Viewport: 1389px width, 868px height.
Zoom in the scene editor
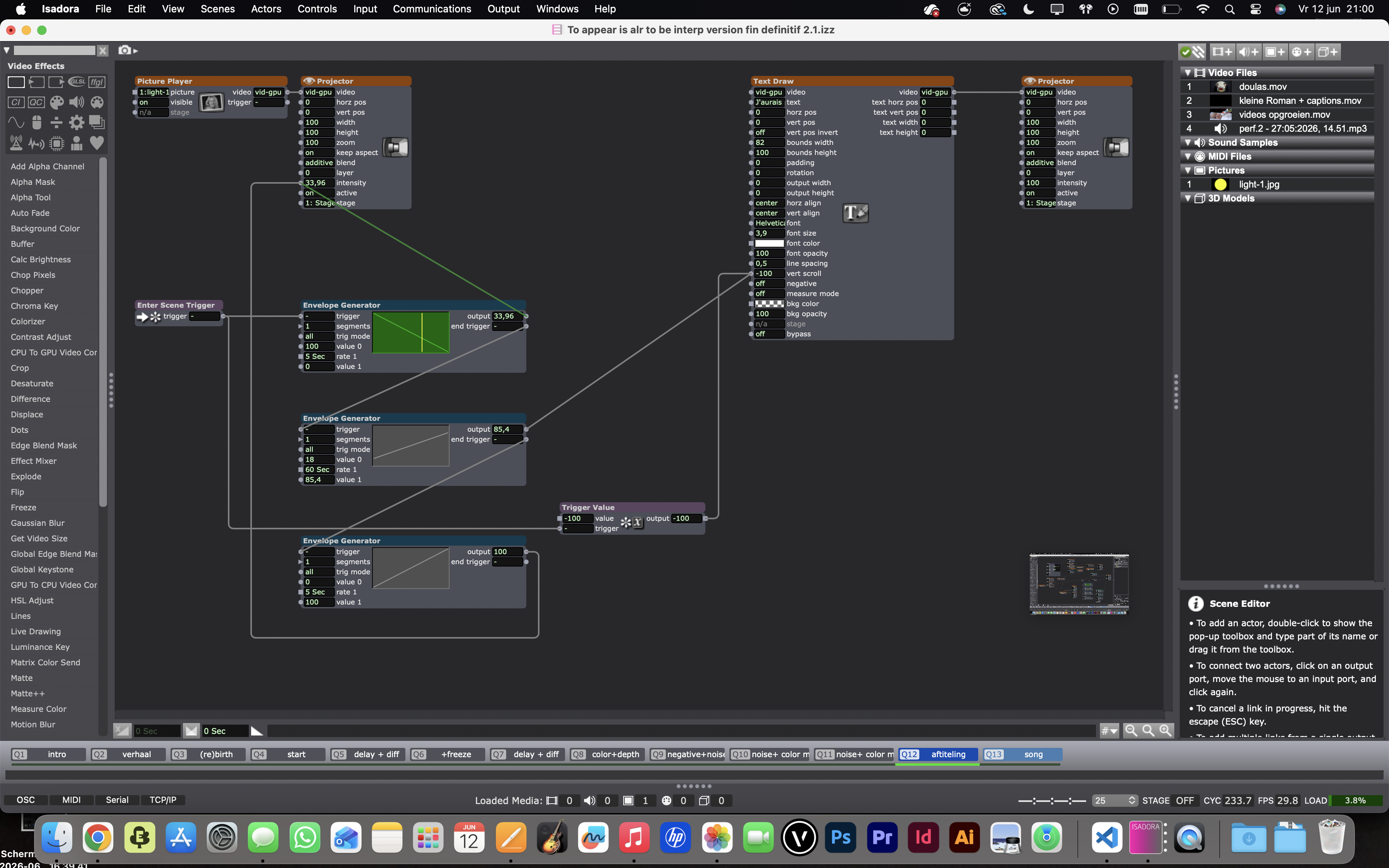[x=1165, y=730]
